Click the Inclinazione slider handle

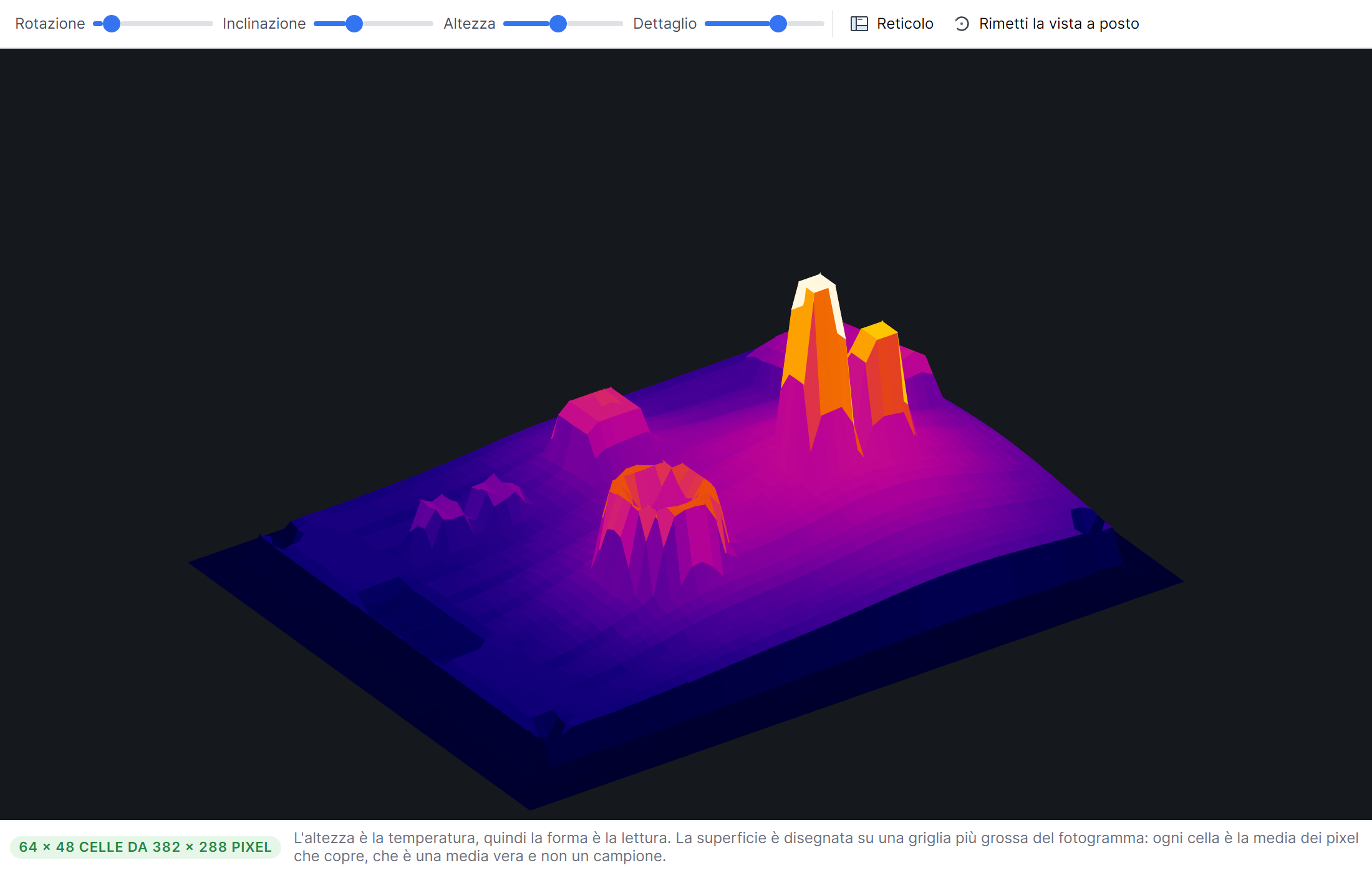click(354, 24)
